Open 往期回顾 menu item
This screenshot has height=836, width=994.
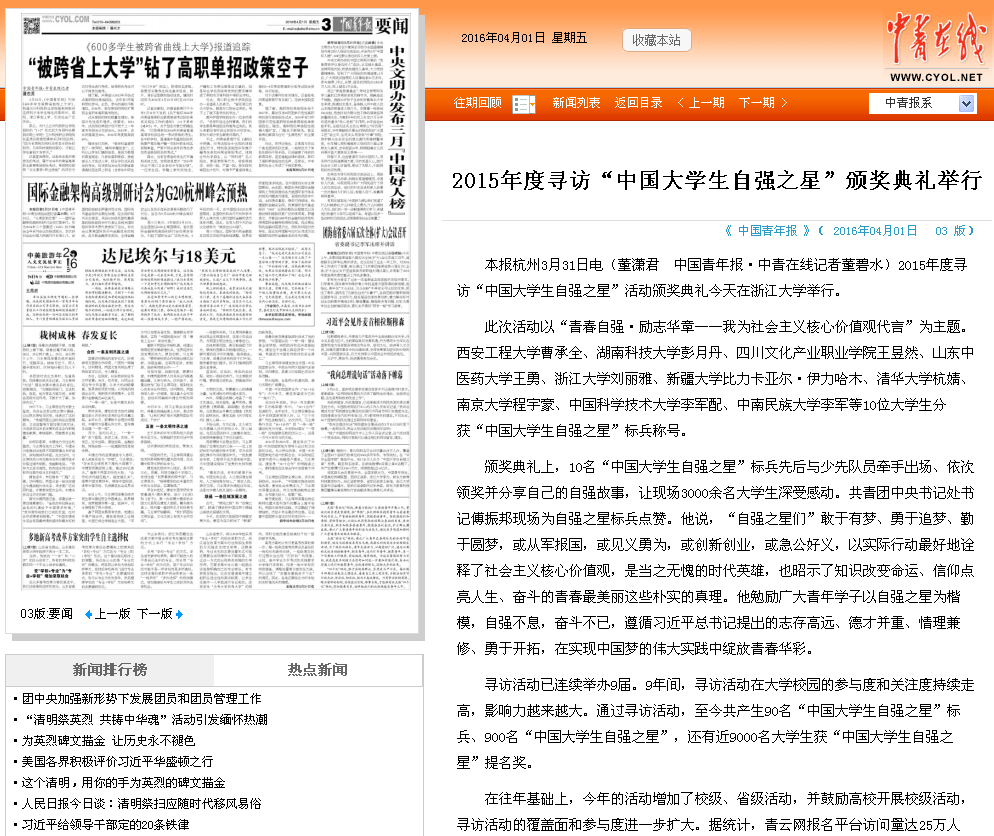point(477,103)
